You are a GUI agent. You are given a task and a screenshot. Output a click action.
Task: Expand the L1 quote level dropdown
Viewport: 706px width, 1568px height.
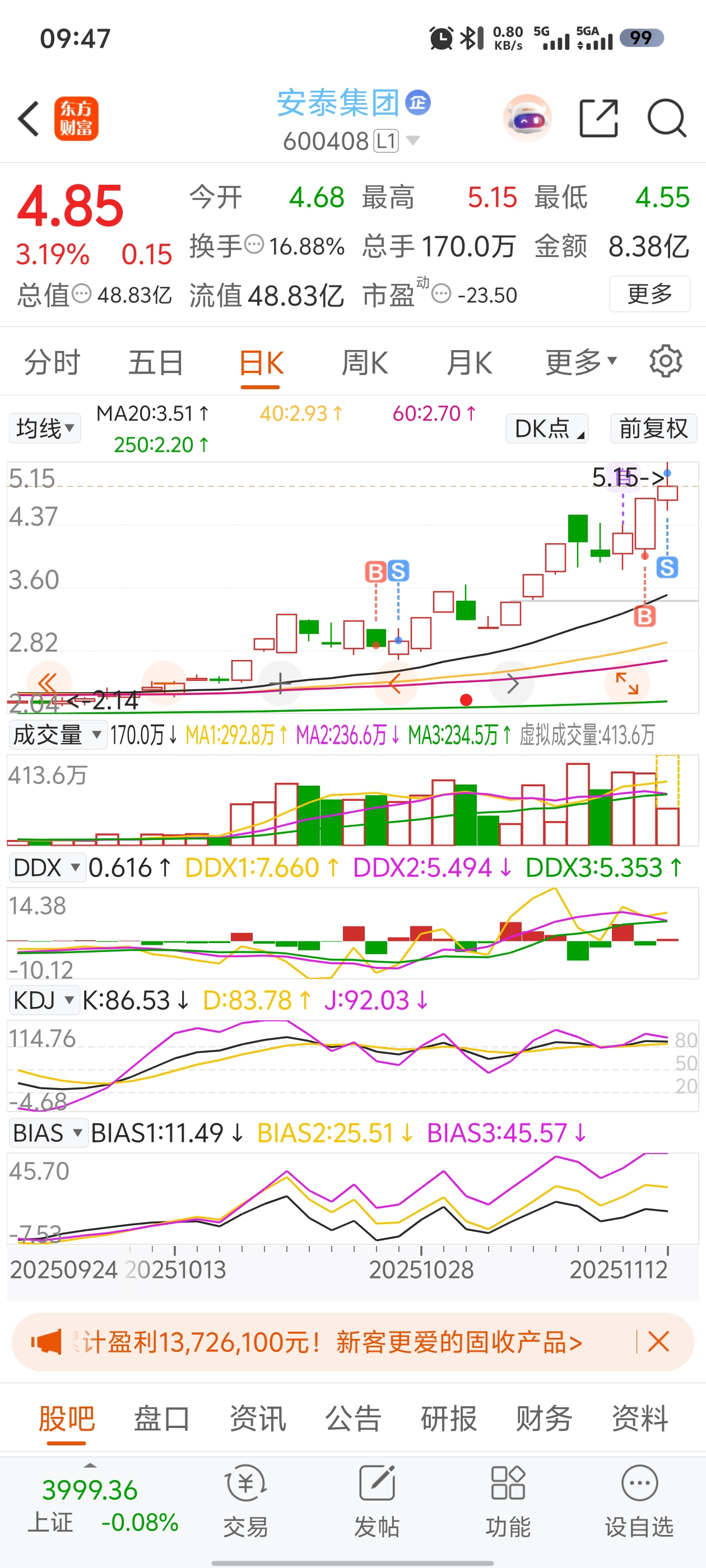(412, 141)
